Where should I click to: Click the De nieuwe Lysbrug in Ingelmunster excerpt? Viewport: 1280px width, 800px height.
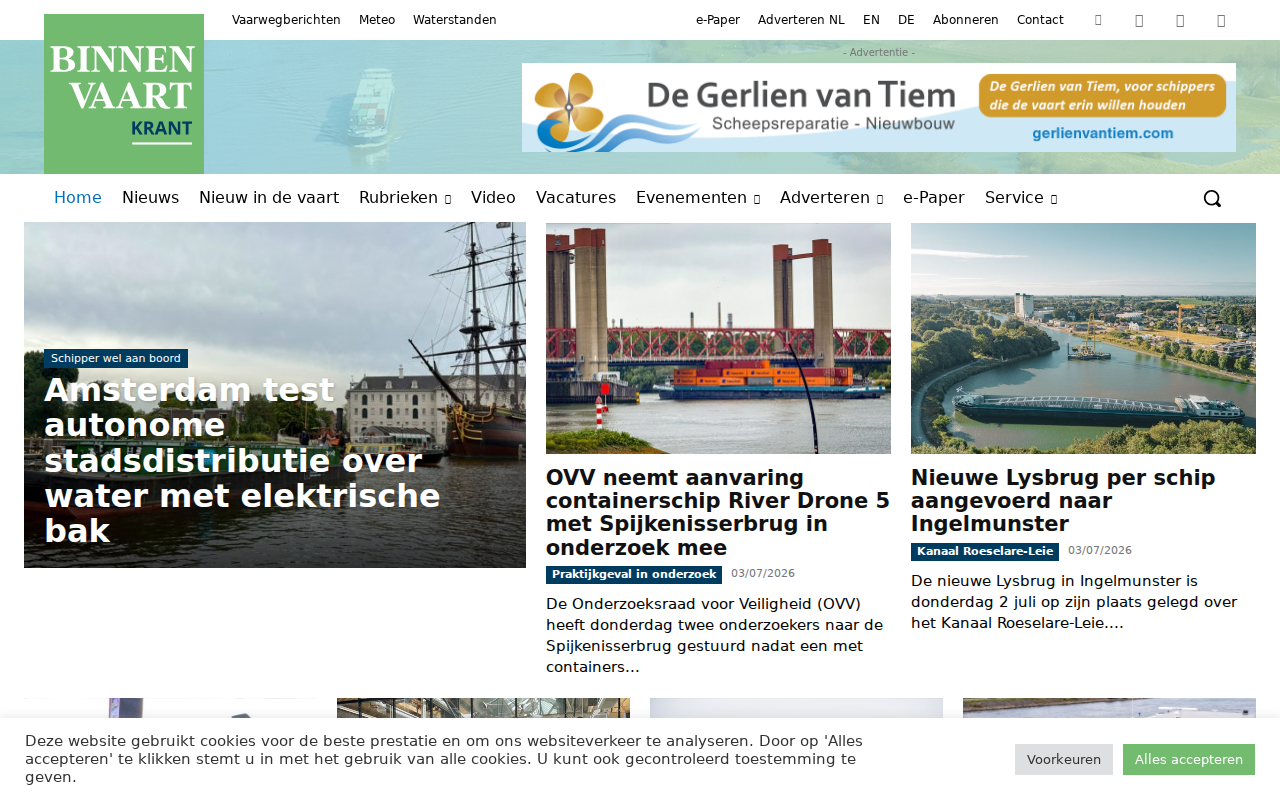1074,602
